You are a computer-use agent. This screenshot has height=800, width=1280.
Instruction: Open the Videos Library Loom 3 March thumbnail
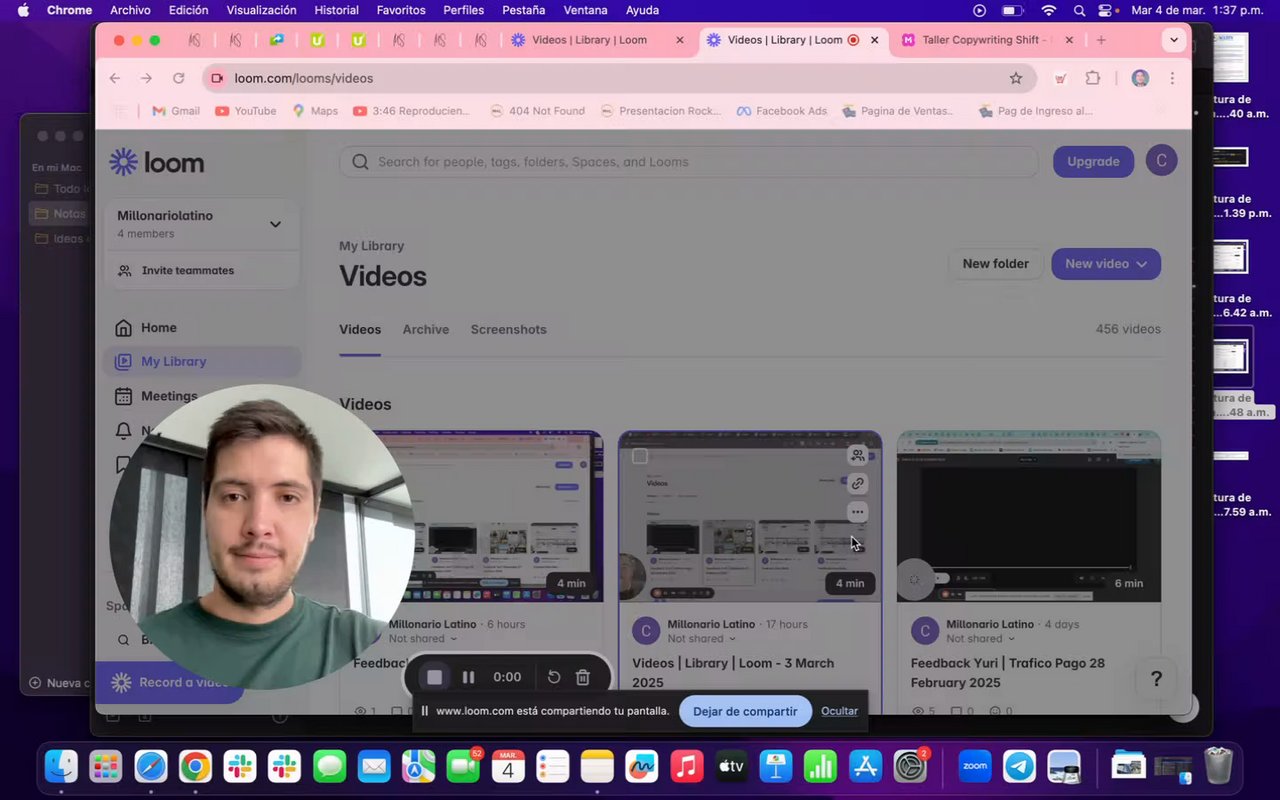click(750, 516)
